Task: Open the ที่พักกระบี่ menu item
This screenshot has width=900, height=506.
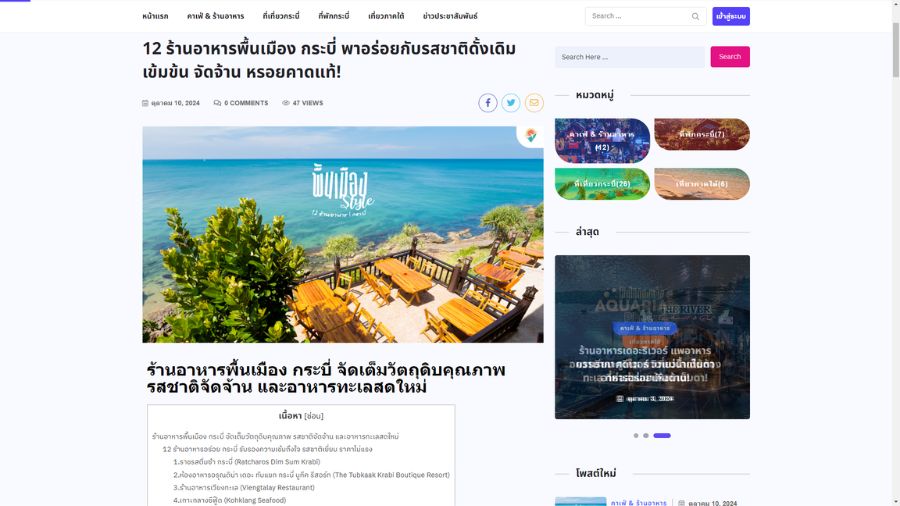Action: click(333, 16)
